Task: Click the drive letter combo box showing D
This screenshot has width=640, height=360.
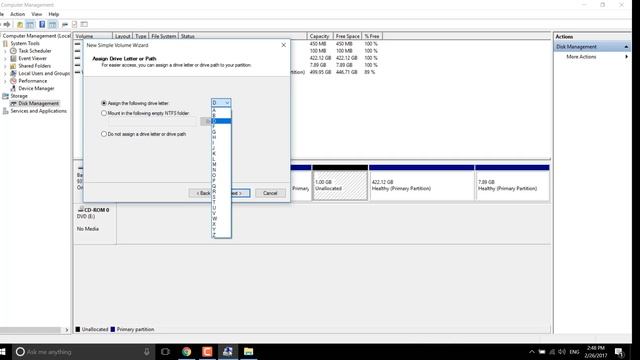Action: point(221,103)
